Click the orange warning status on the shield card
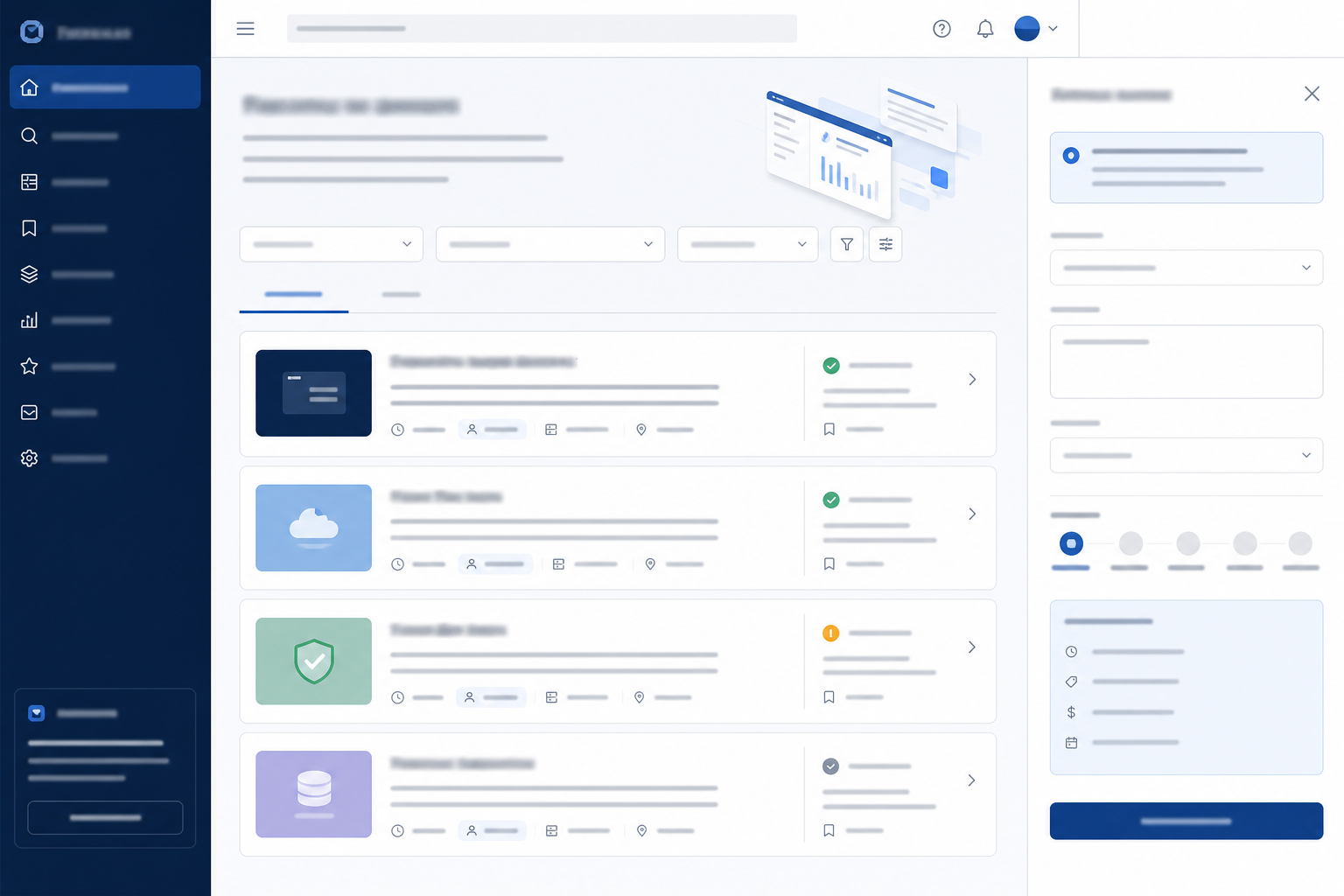The width and height of the screenshot is (1344, 896). pos(831,633)
